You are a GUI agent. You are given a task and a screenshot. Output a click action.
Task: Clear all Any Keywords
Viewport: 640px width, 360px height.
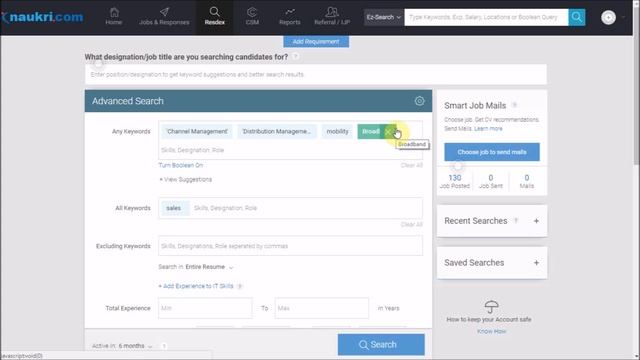[x=411, y=165]
